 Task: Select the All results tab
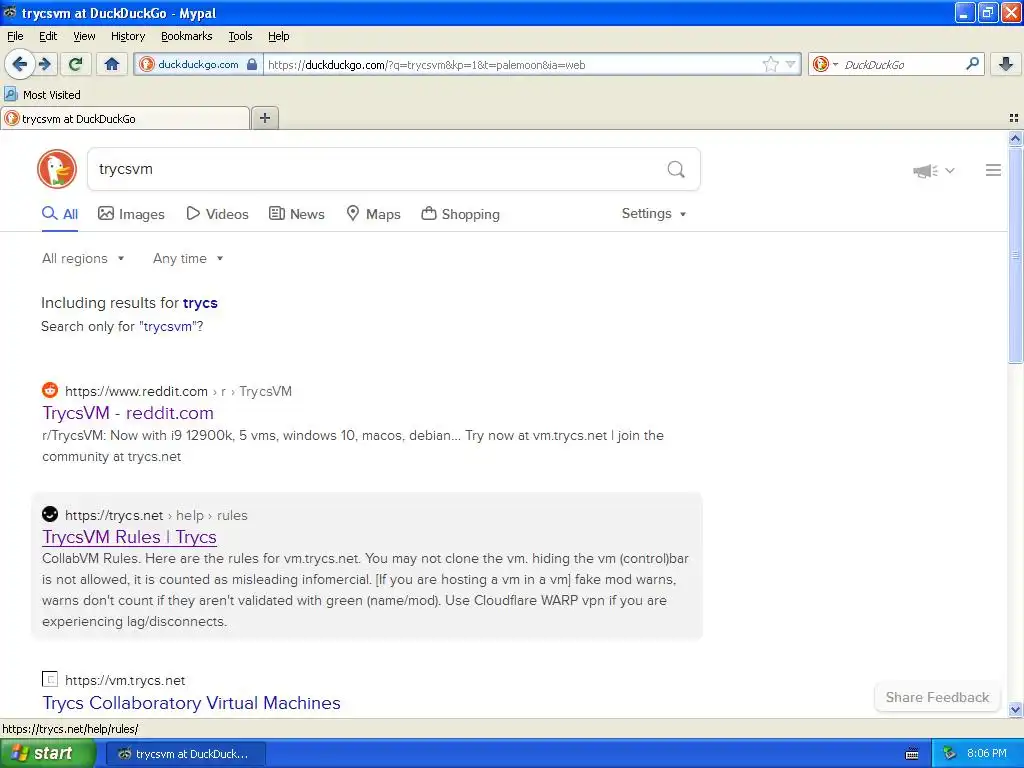click(x=60, y=214)
